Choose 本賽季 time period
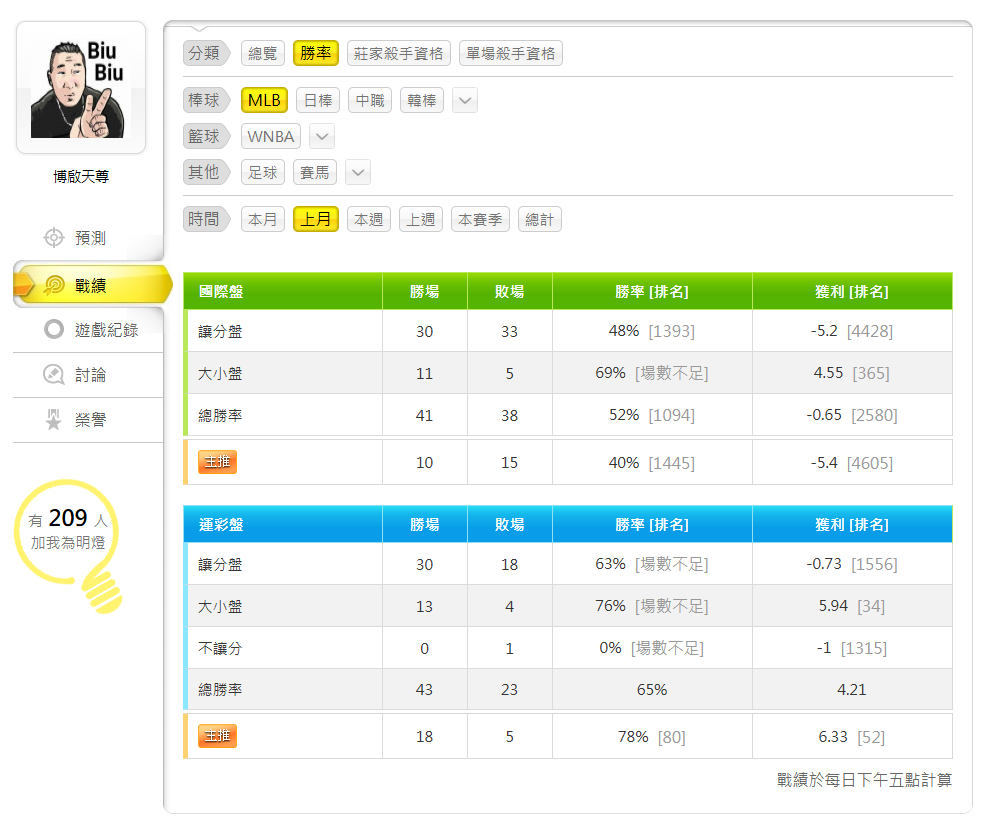 click(x=480, y=220)
